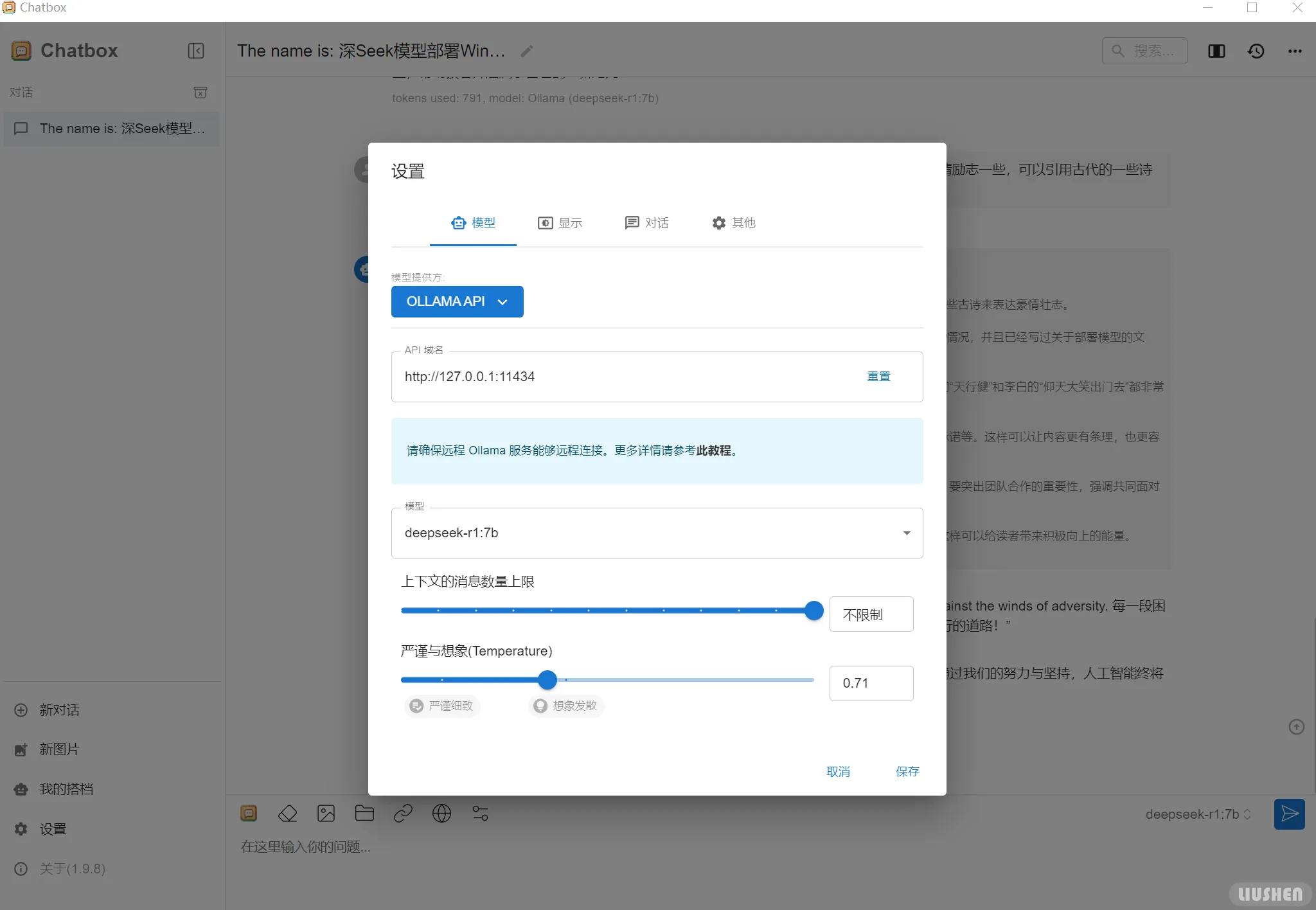The width and height of the screenshot is (1316, 910).
Task: Click the history icon in the top bar
Action: point(1256,51)
